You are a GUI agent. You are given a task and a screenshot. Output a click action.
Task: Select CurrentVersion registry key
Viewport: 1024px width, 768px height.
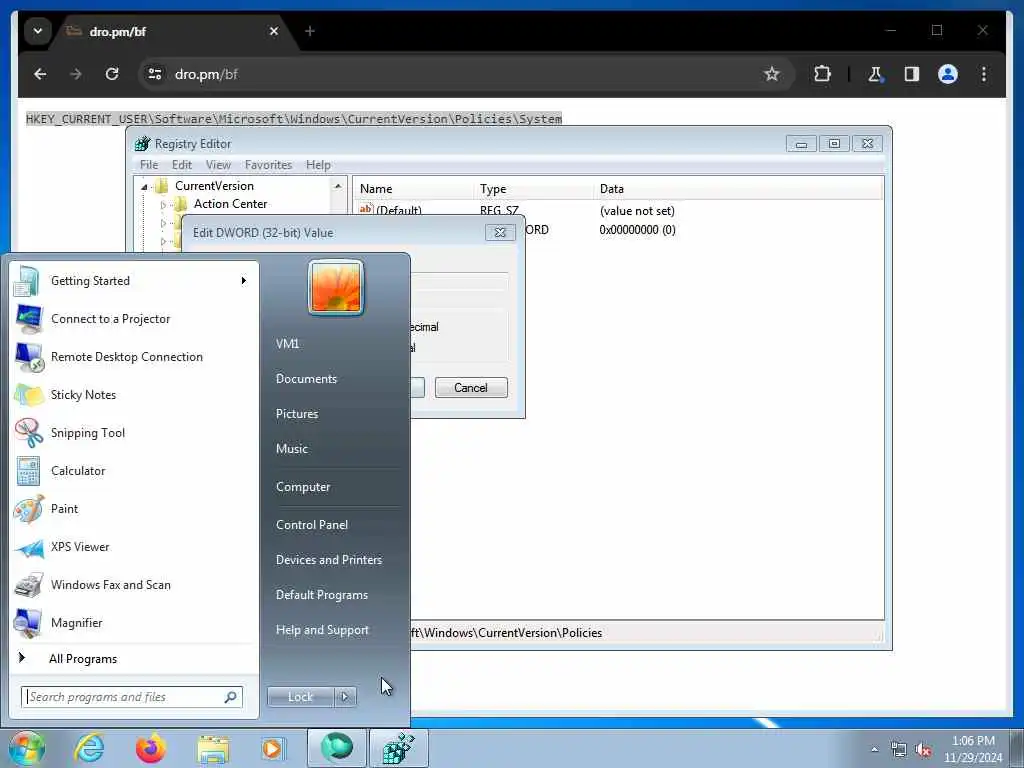pos(214,185)
